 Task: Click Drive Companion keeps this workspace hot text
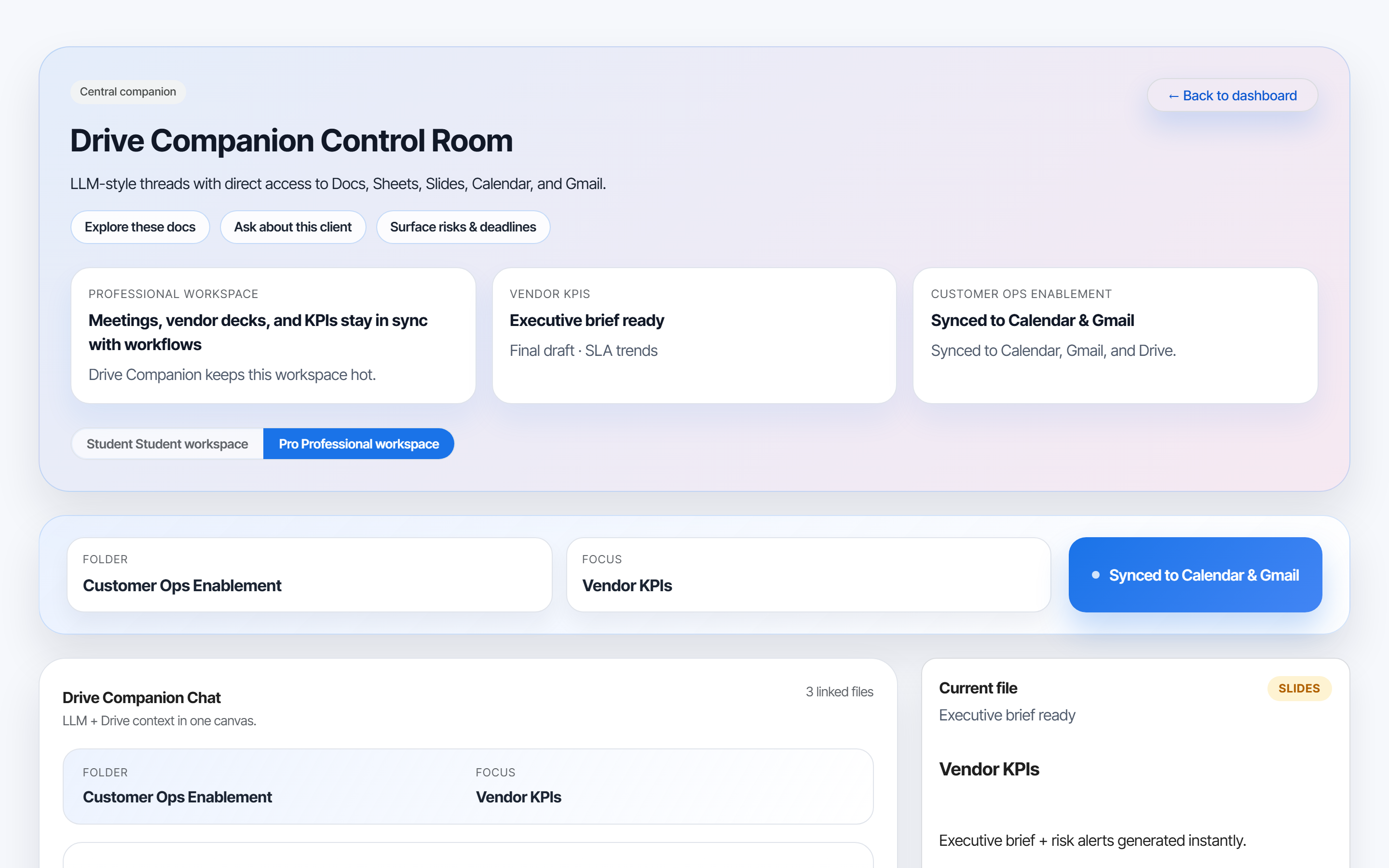(x=232, y=375)
